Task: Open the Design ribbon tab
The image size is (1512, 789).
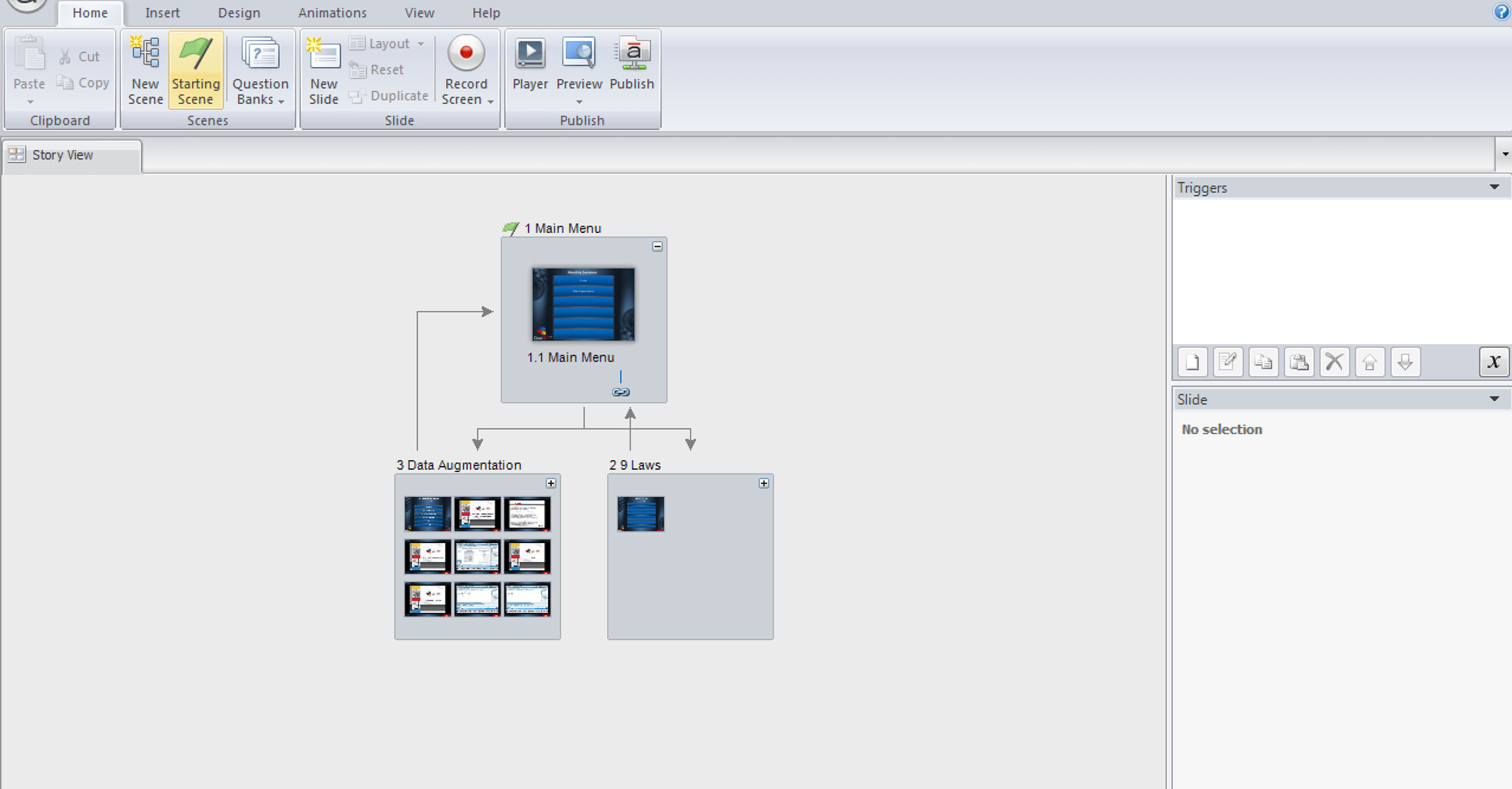Action: pyautogui.click(x=239, y=12)
